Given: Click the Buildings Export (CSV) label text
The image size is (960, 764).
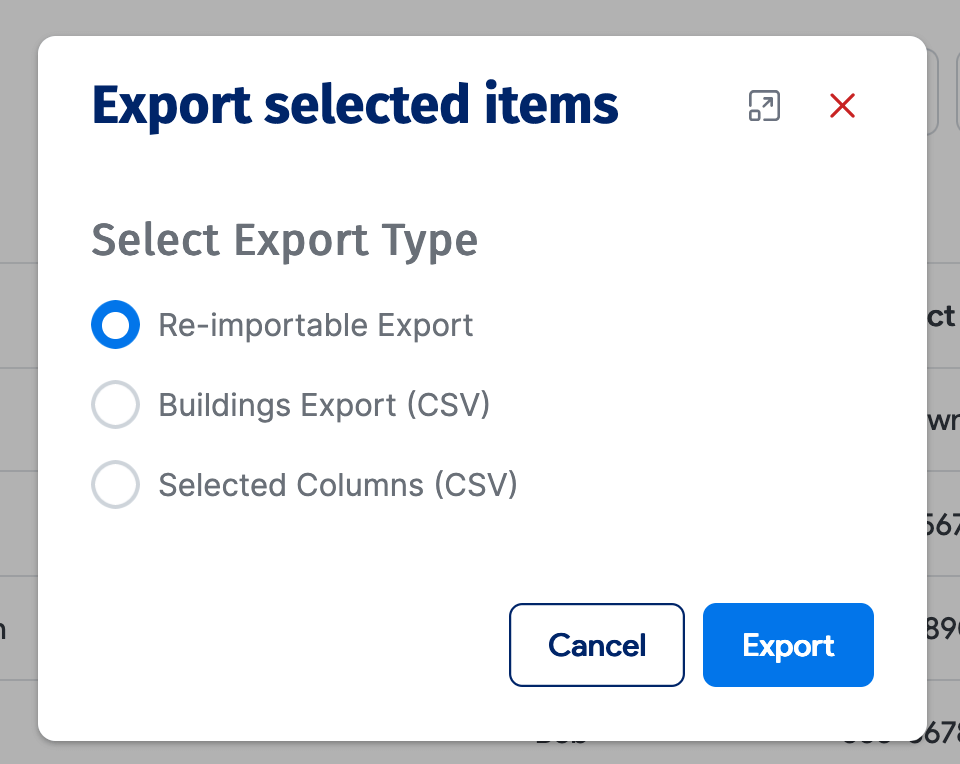Looking at the screenshot, I should coord(324,404).
